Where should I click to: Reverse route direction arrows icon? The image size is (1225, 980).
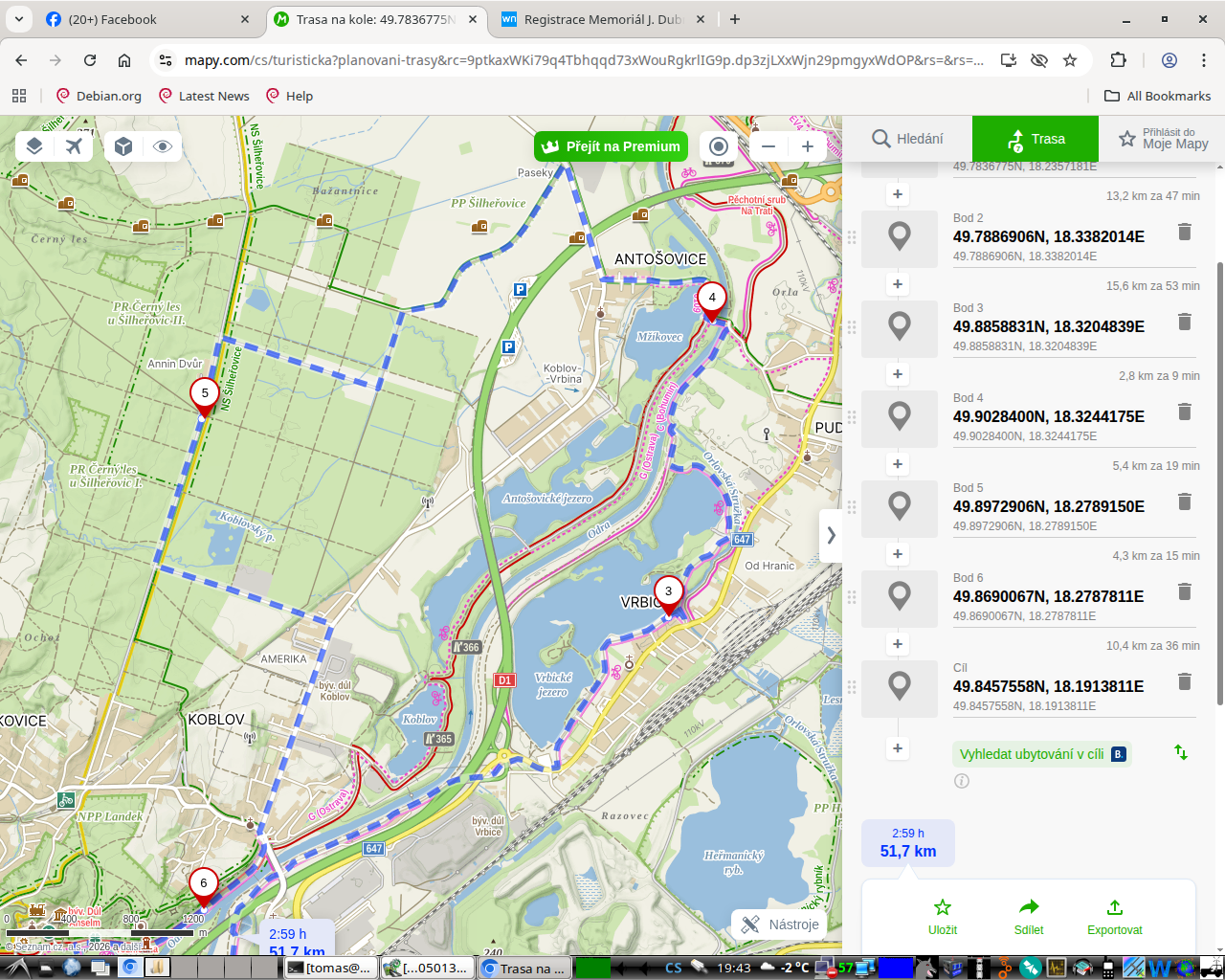click(1181, 753)
